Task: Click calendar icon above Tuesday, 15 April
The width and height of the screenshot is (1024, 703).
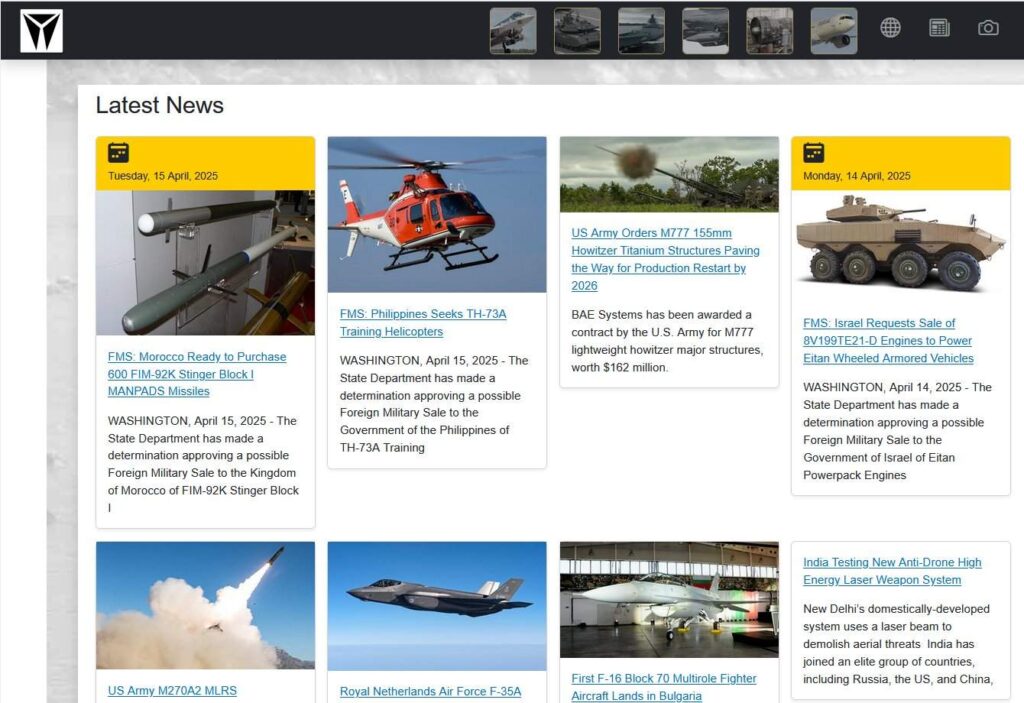Action: pos(118,152)
